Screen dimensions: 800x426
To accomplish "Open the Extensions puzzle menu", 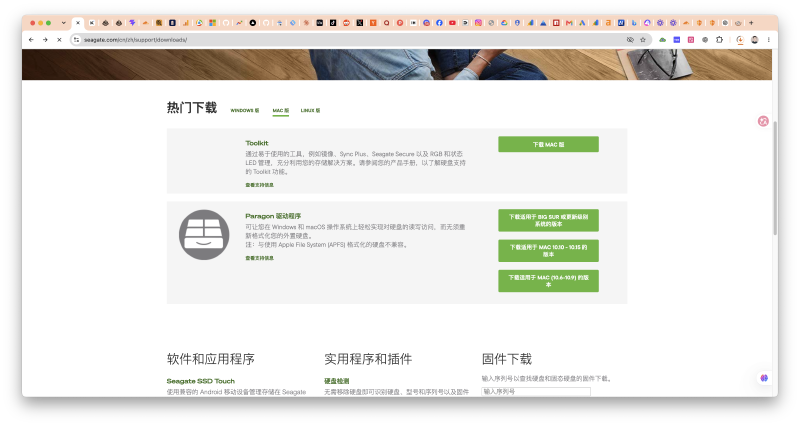I will tap(719, 39).
